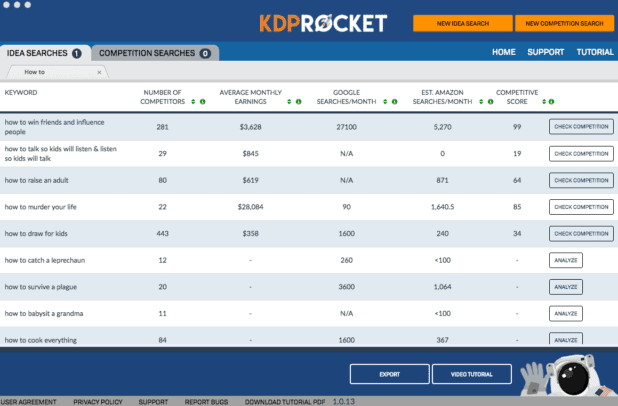Sort by Est. Amazon Searches/Month arrows
The image size is (618, 406).
coord(481,102)
